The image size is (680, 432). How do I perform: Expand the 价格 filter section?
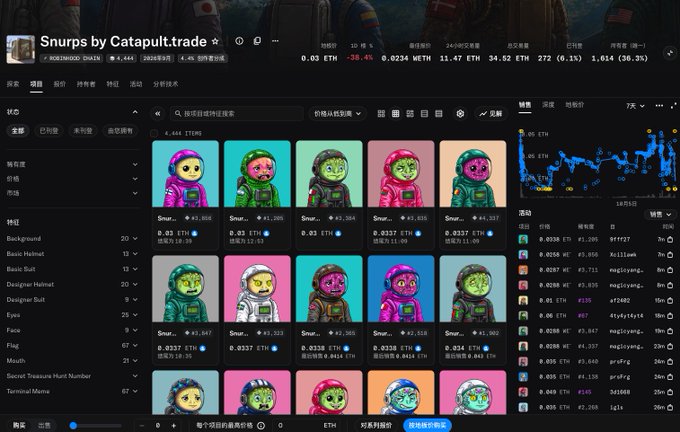tap(72, 179)
